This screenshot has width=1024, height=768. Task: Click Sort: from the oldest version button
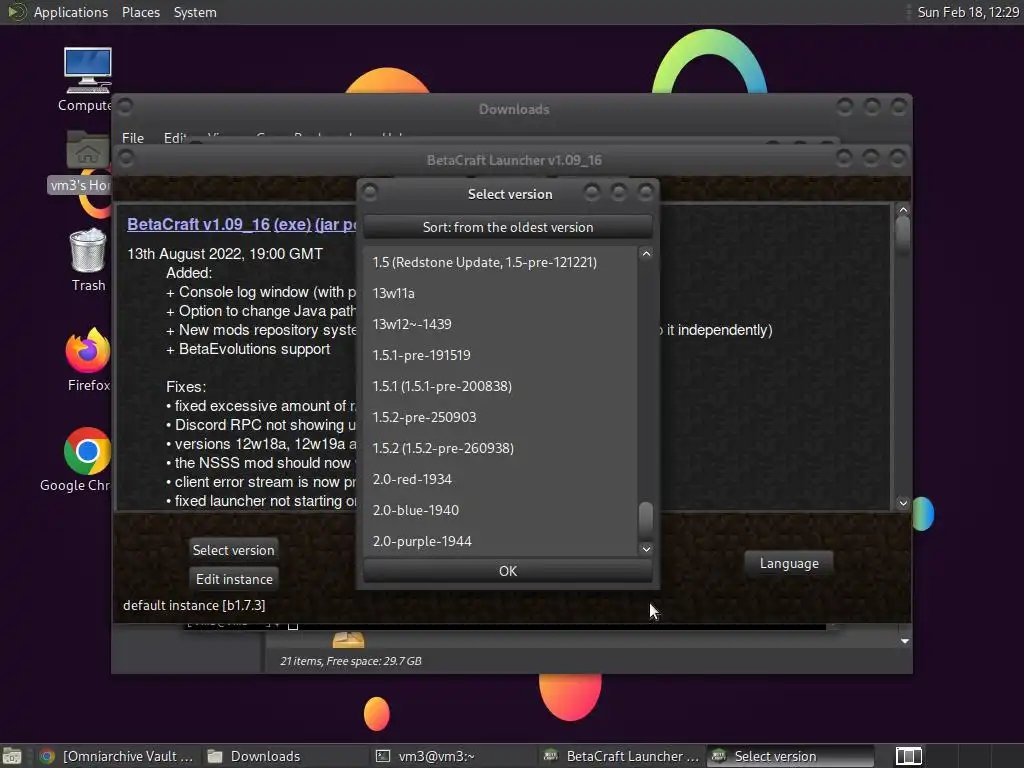pyautogui.click(x=507, y=227)
